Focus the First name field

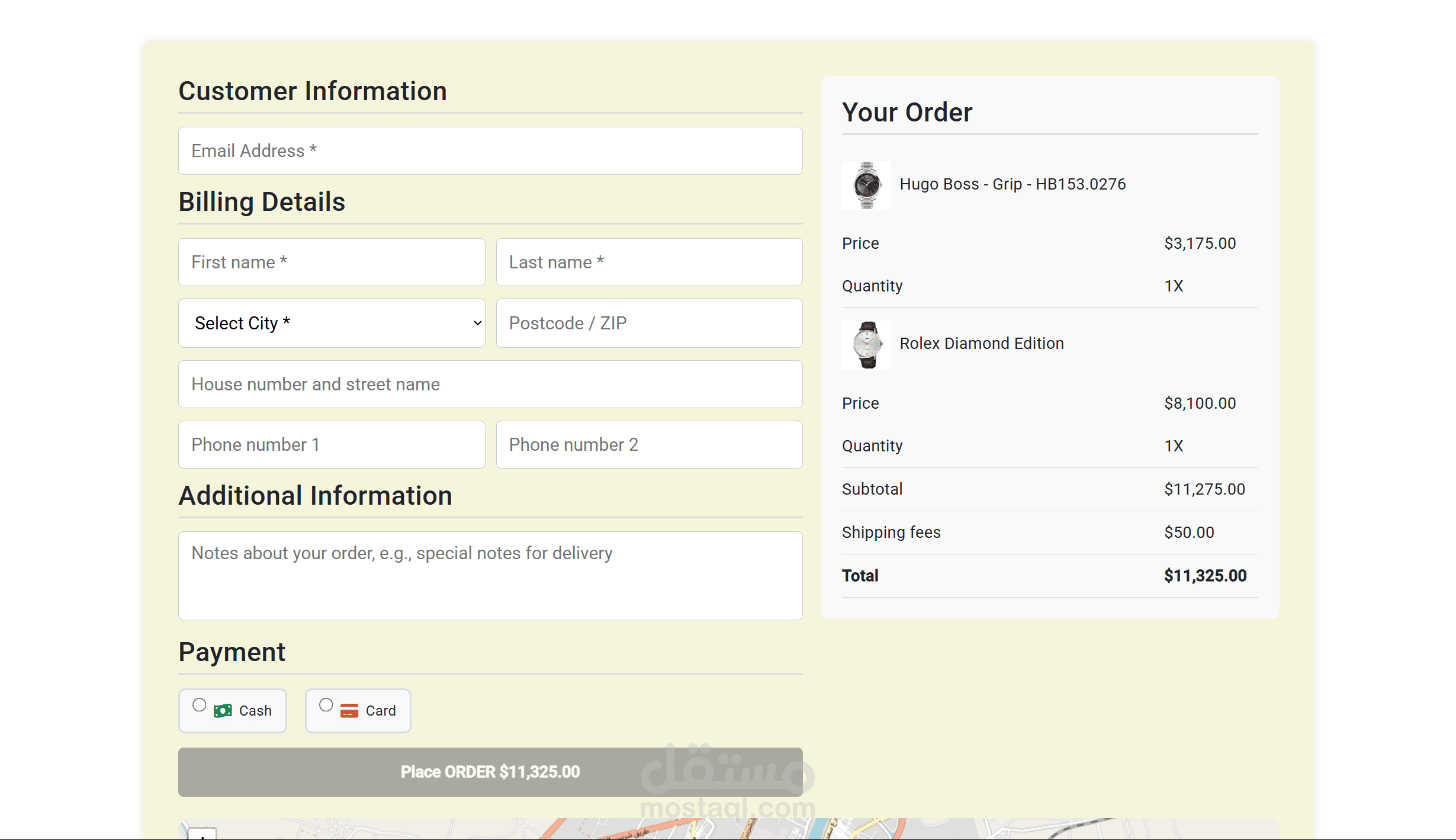coord(332,262)
